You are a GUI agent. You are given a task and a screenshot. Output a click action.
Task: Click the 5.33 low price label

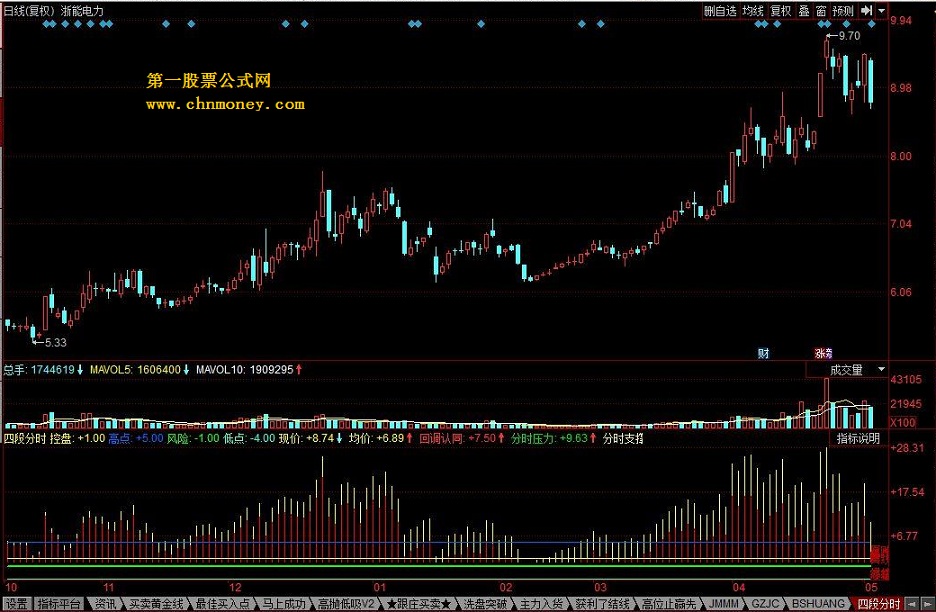tap(56, 343)
